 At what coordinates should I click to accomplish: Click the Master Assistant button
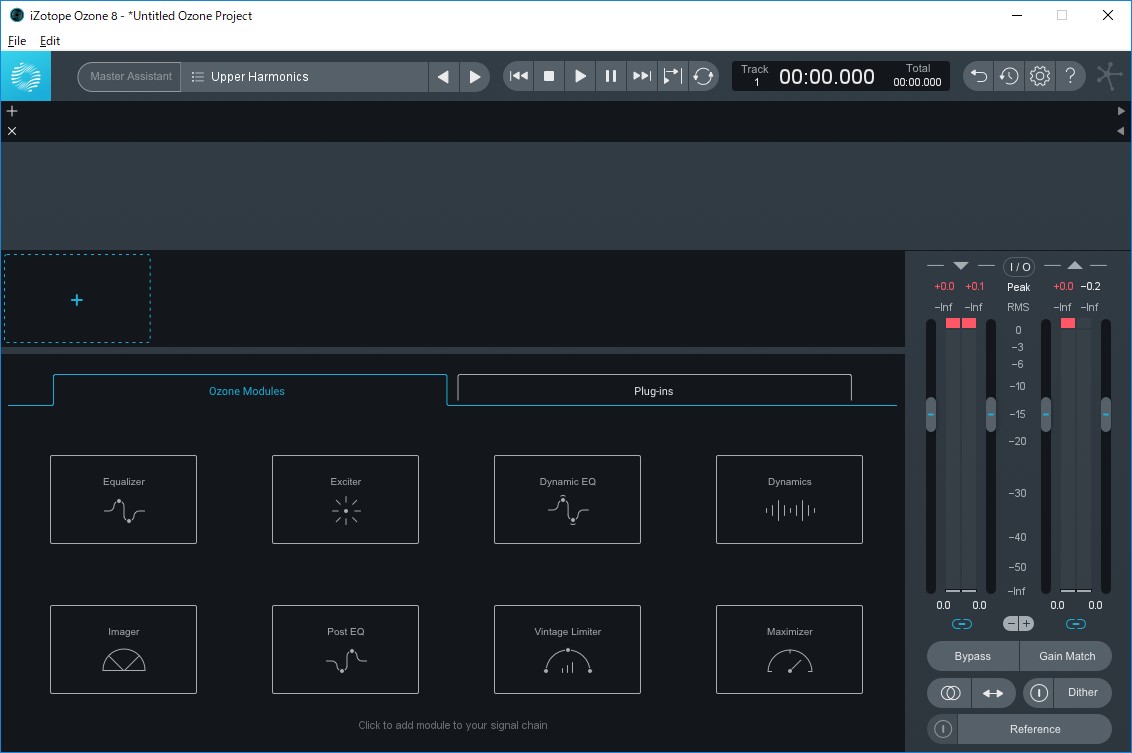[x=130, y=77]
